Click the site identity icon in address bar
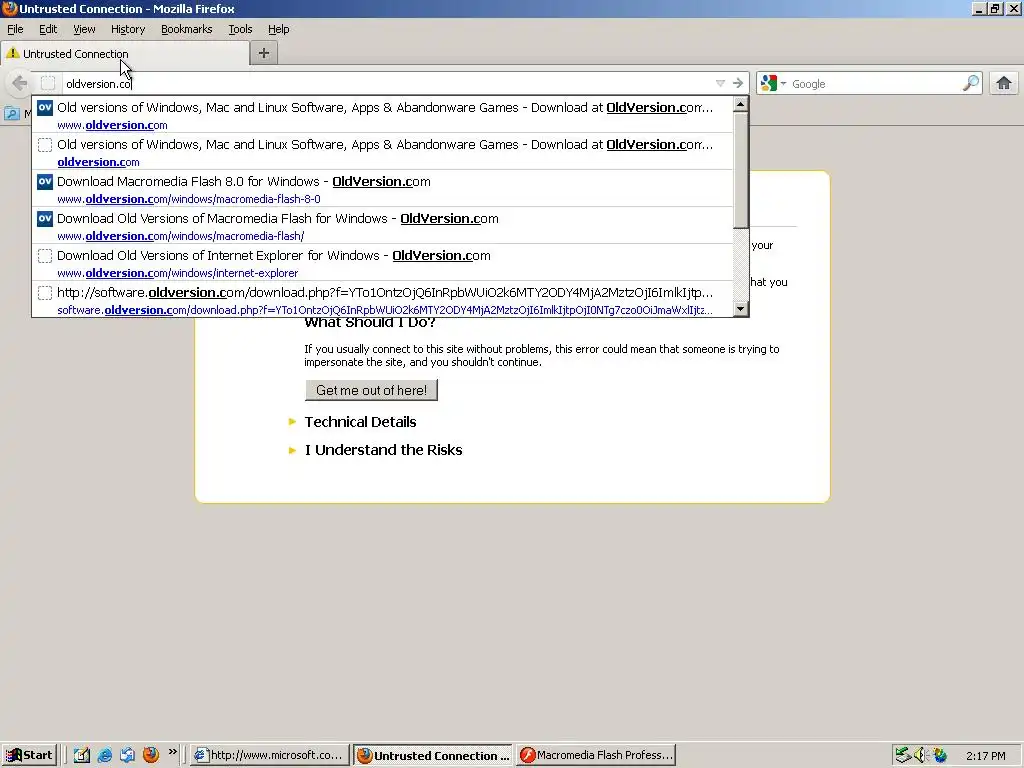Screen dimensions: 1024x768 tap(48, 83)
